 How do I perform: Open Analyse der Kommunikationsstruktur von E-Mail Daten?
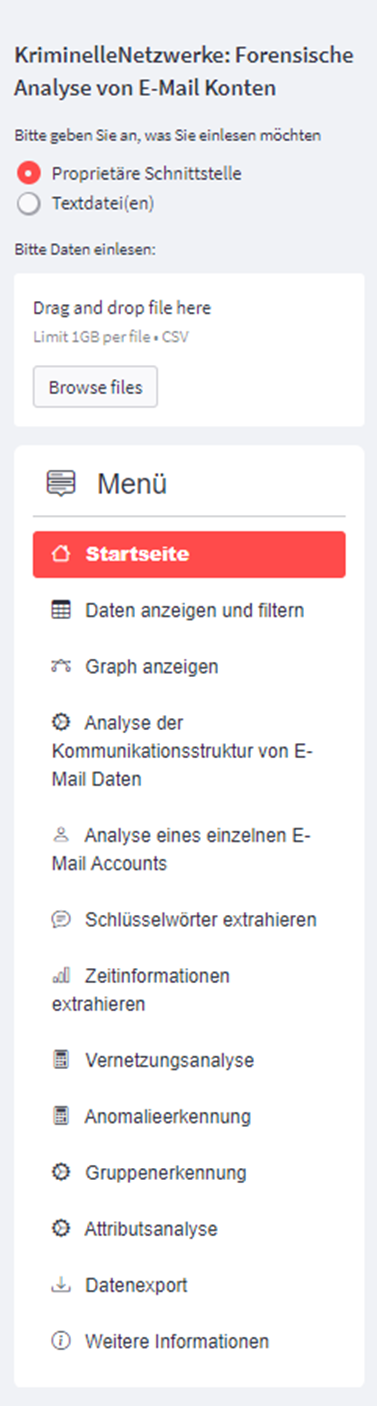click(189, 750)
